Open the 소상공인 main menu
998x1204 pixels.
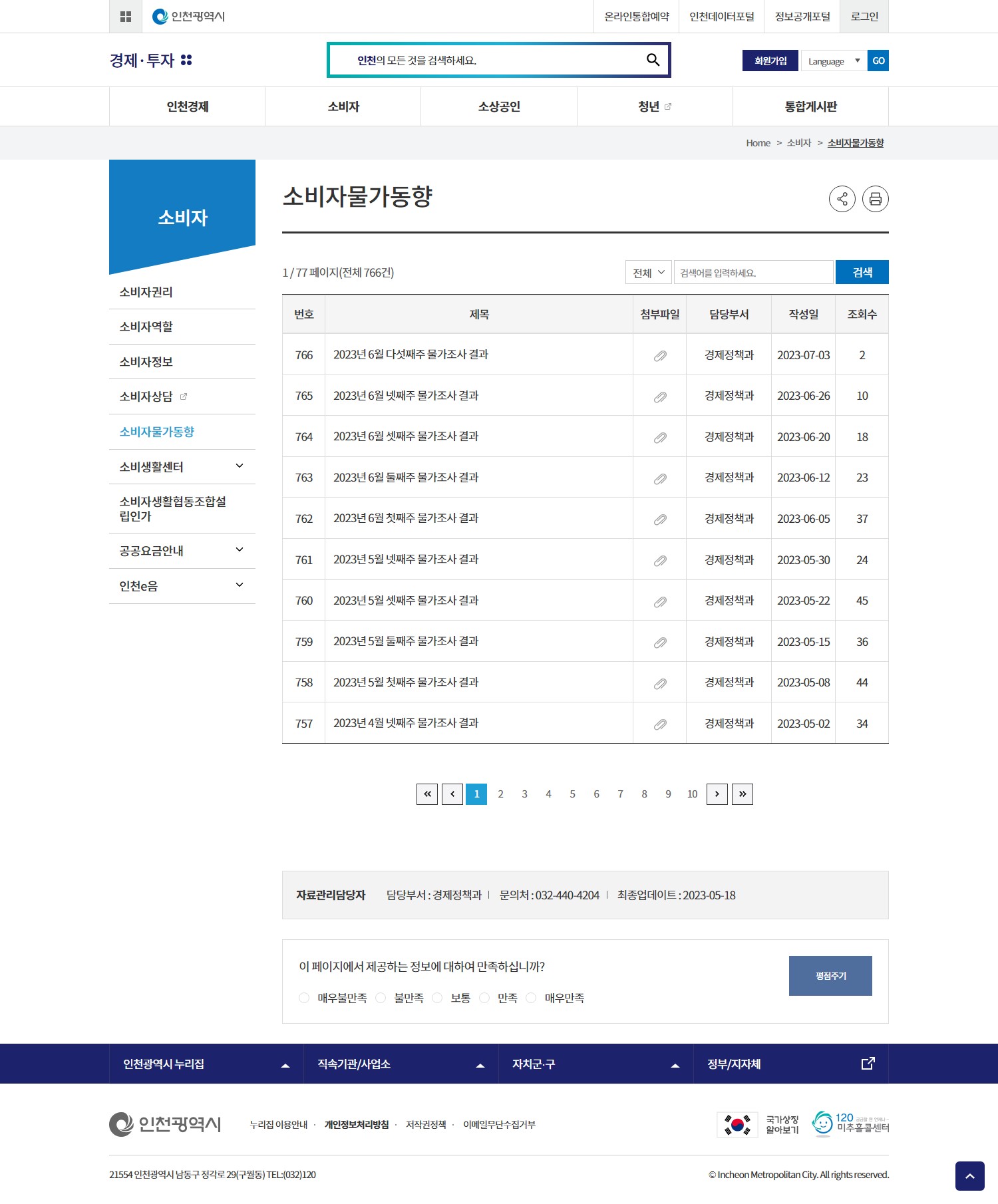pos(499,106)
